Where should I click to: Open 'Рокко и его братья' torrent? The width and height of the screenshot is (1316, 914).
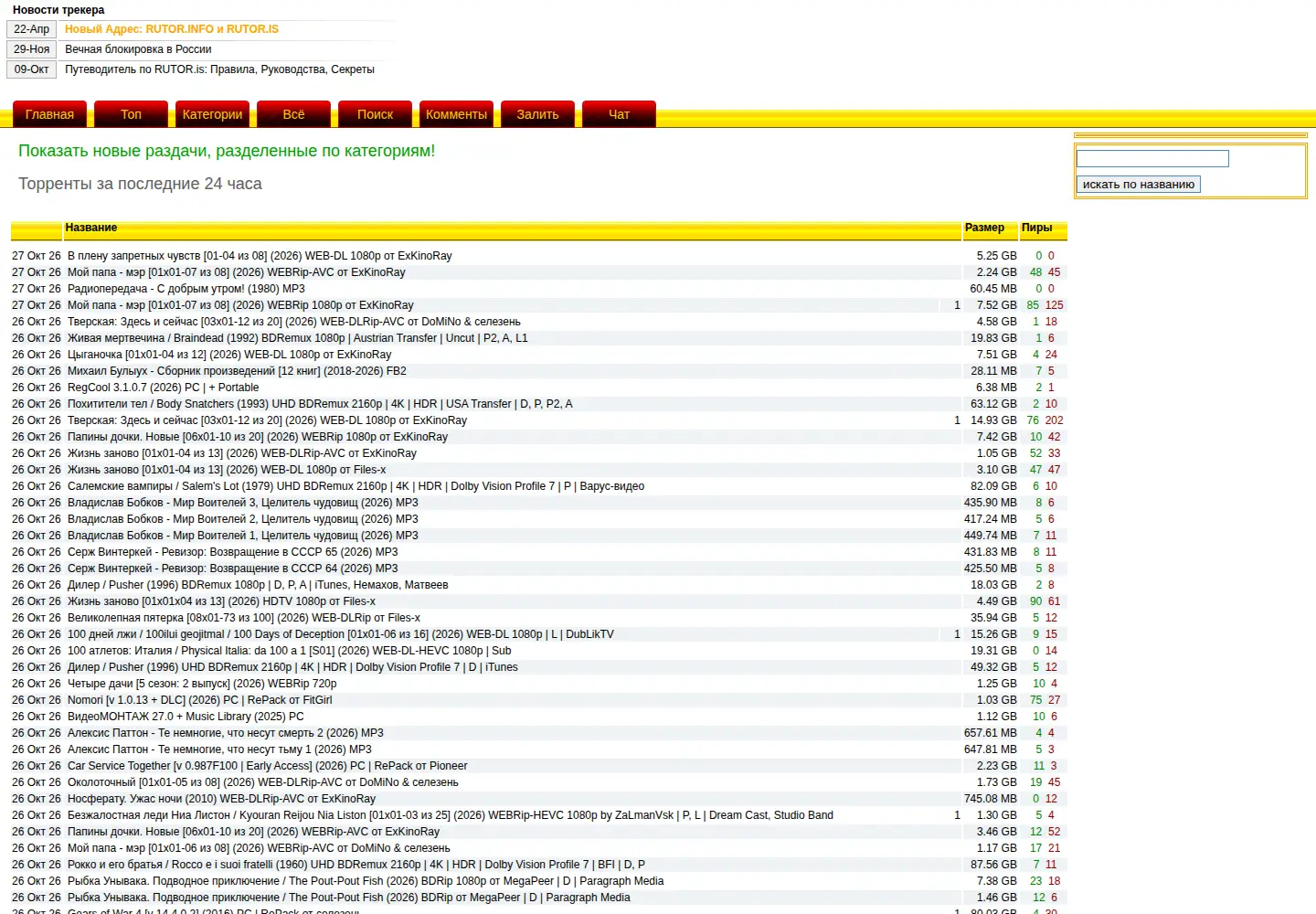coord(356,865)
